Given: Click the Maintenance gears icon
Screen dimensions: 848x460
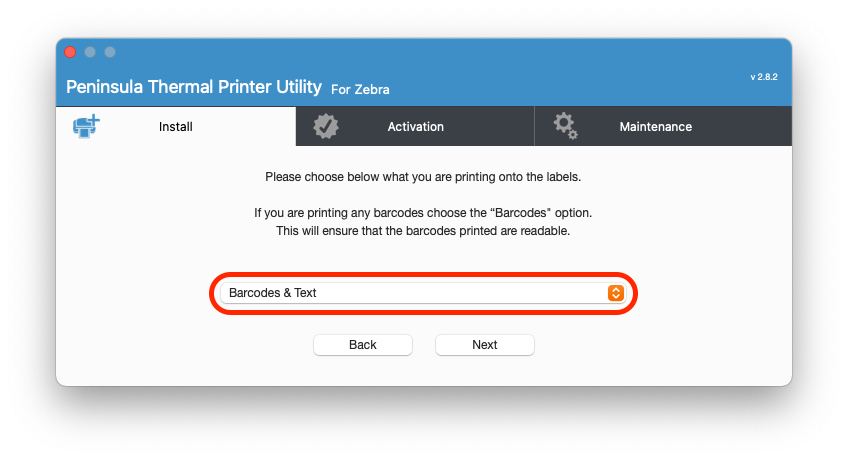Looking at the screenshot, I should (x=565, y=126).
